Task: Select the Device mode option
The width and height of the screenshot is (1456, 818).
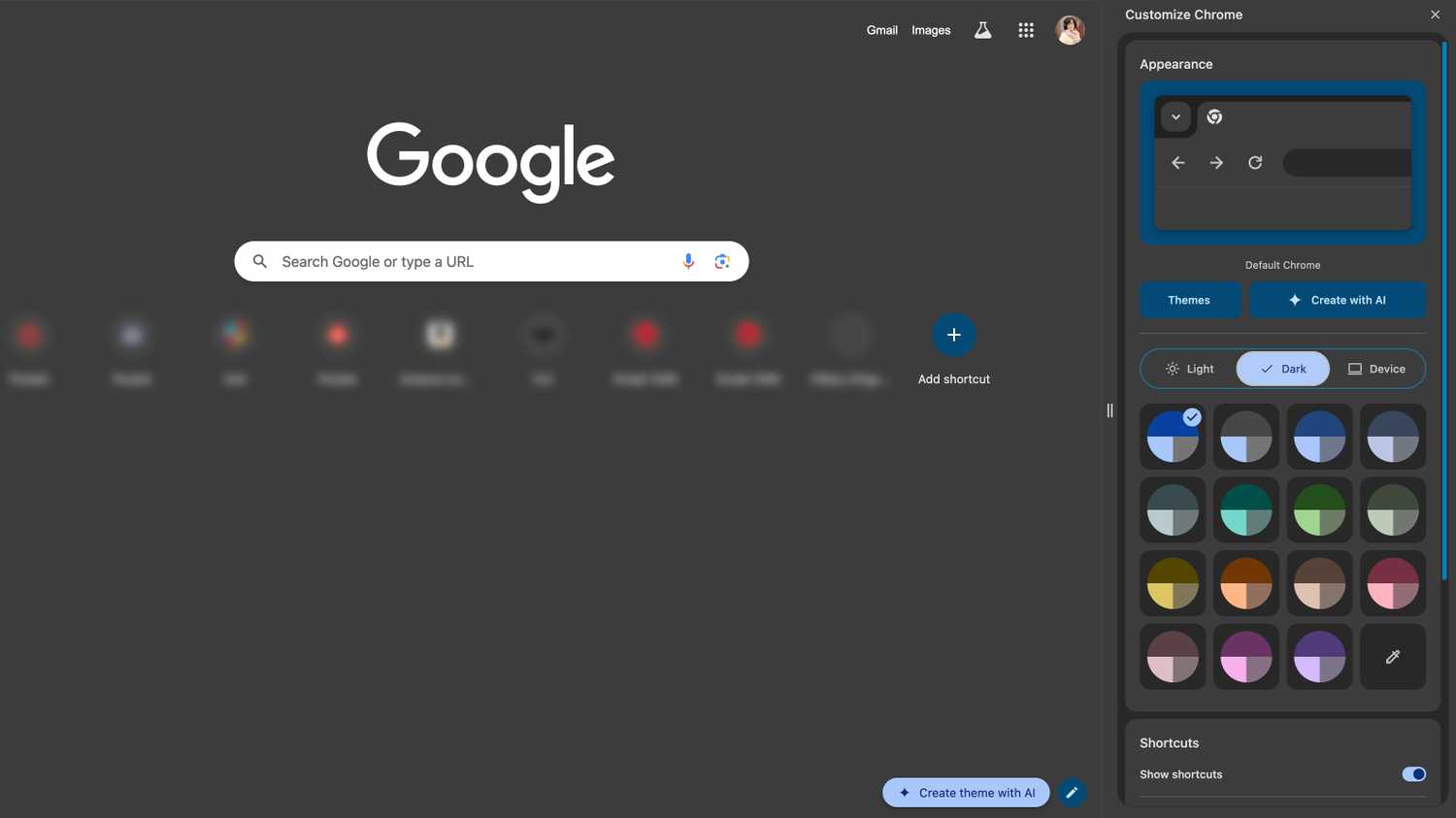Action: [1376, 369]
